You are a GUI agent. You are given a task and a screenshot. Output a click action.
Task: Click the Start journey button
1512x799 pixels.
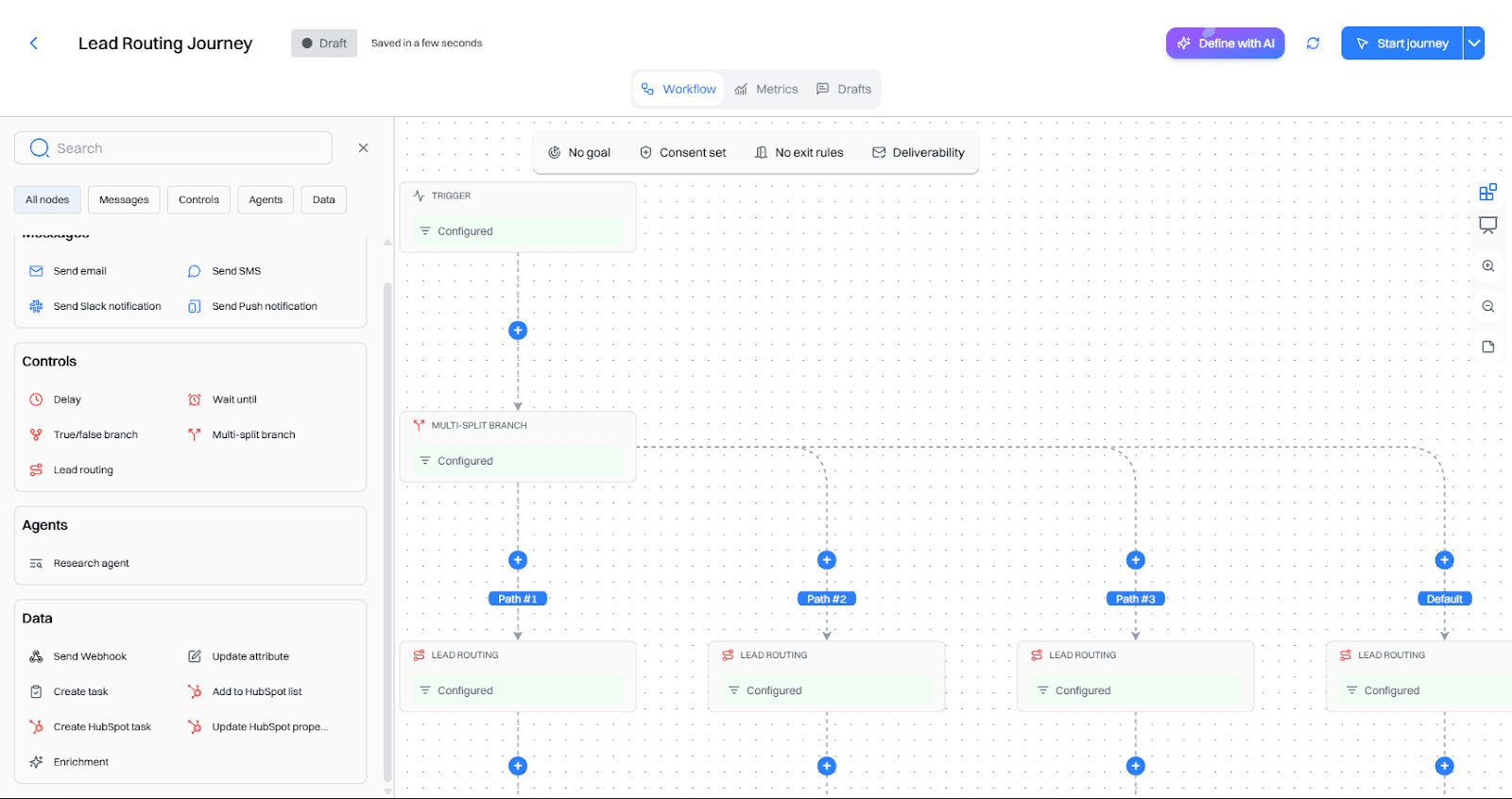(1401, 43)
